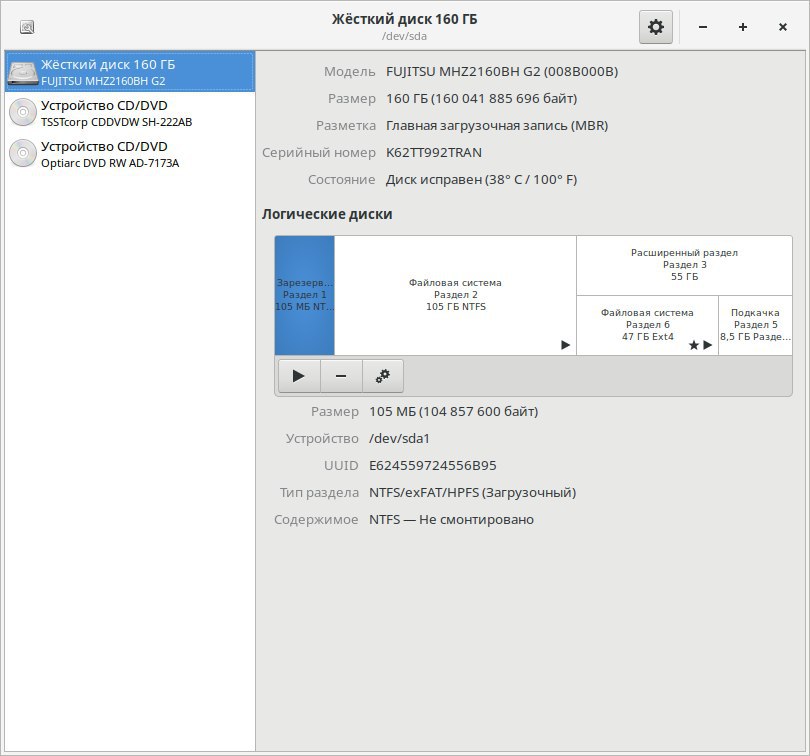
Task: Click the hard disk icon in the sidebar
Action: [x=23, y=72]
